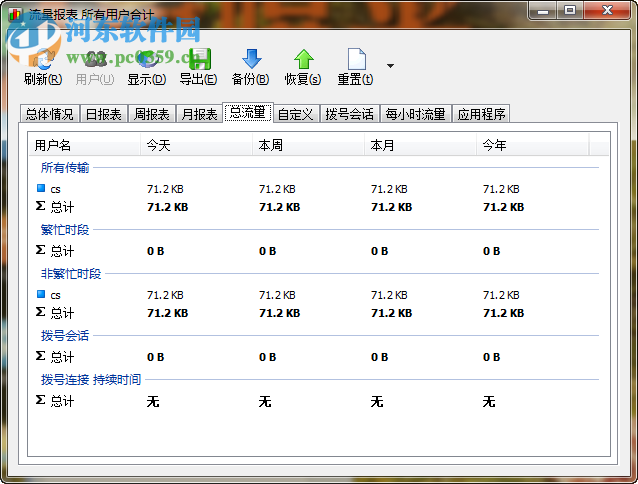The width and height of the screenshot is (638, 484).
Task: Expand the toolbar overflow dropdown arrow
Action: pyautogui.click(x=390, y=66)
